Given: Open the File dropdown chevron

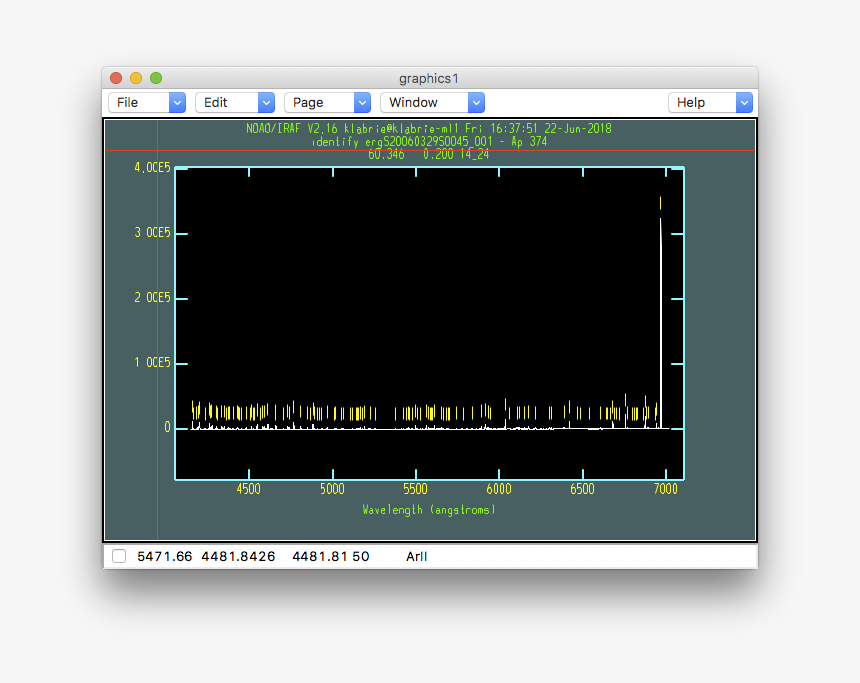Looking at the screenshot, I should (176, 102).
